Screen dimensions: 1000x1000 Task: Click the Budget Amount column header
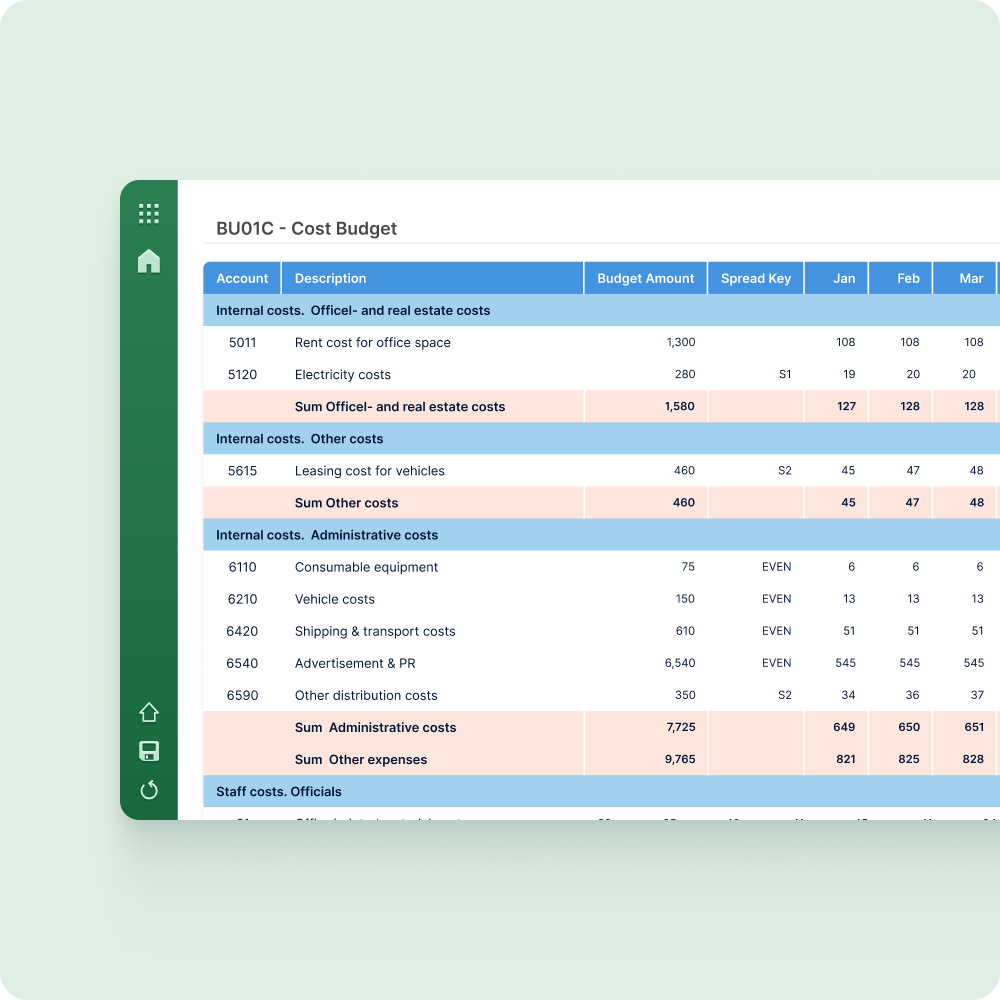point(644,277)
